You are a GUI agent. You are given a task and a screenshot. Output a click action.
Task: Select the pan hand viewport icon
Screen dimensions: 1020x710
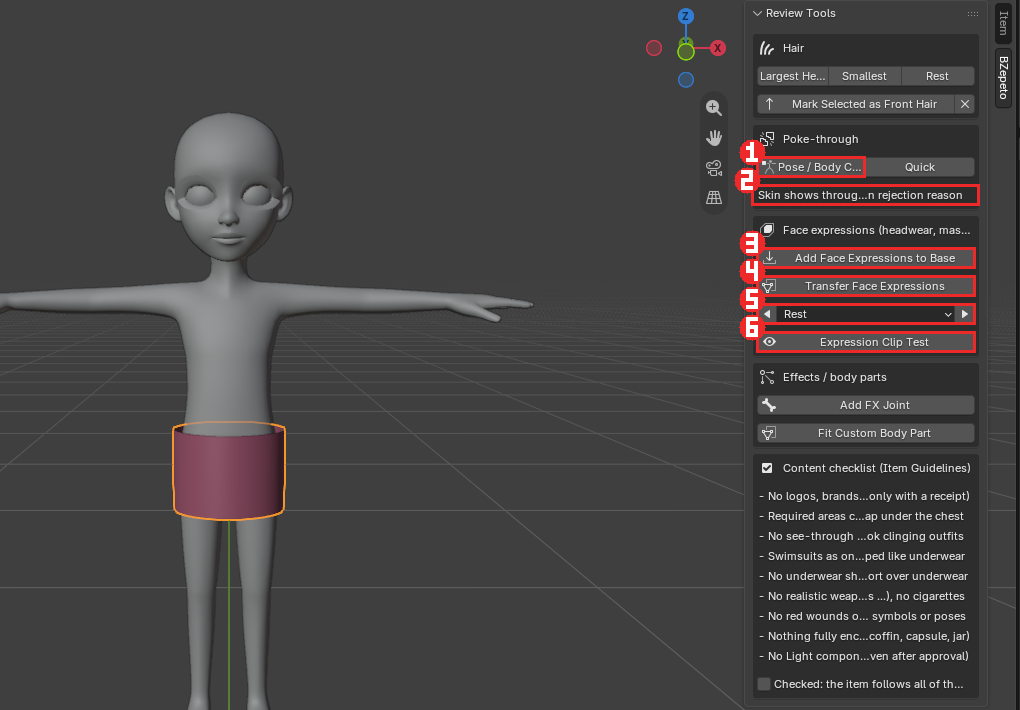coord(714,138)
